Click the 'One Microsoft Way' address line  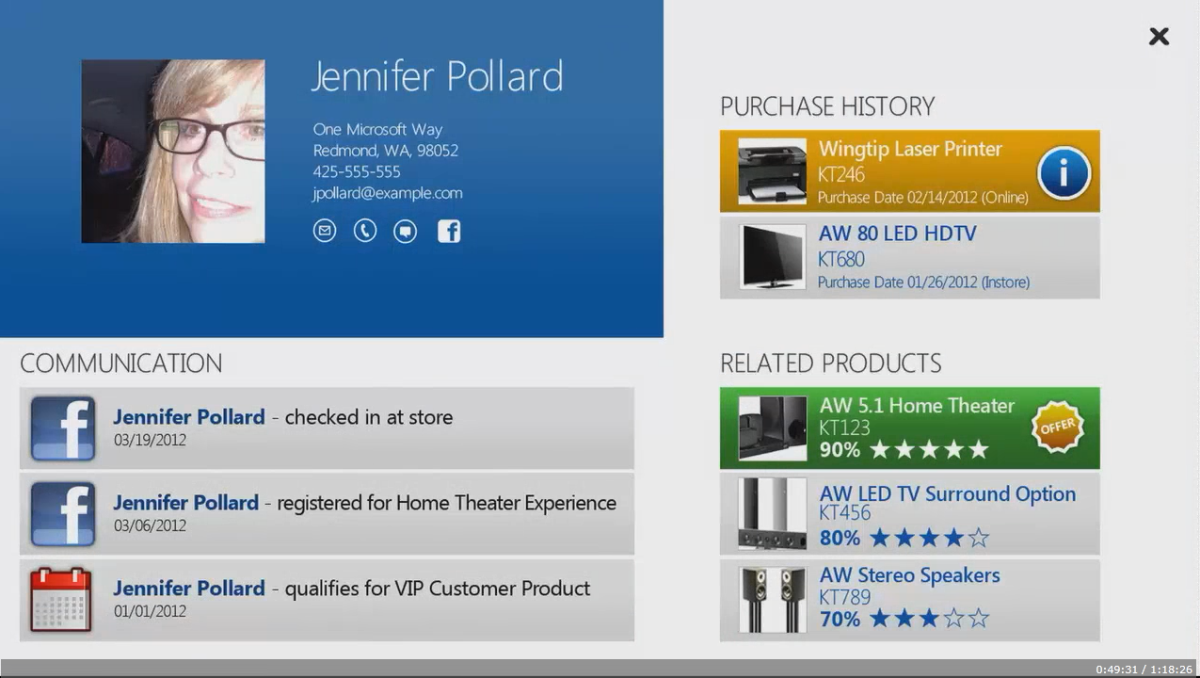click(x=377, y=129)
